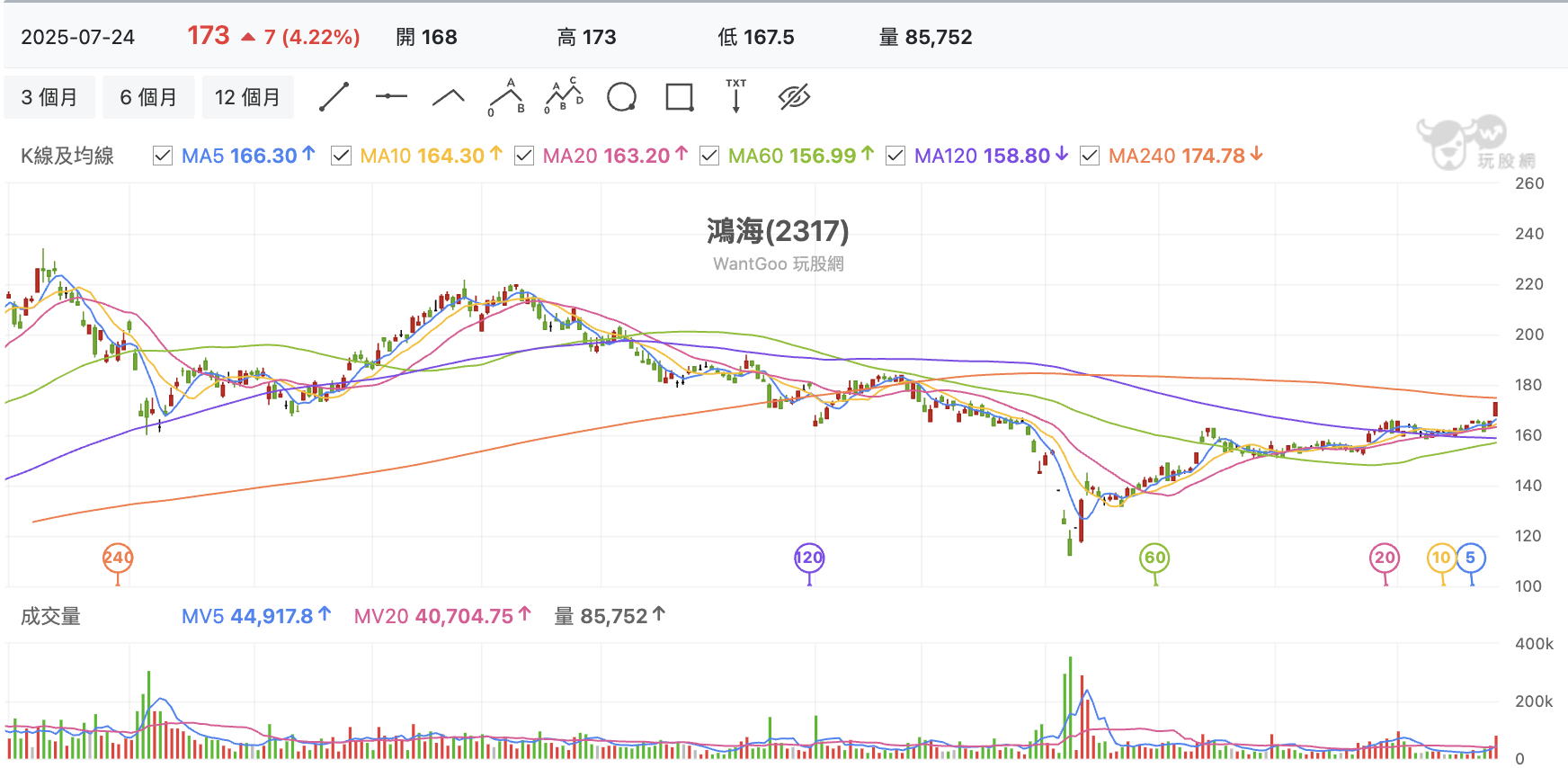Choose the rectangle drawing tool
Image resolution: width=1568 pixels, height=768 pixels.
coord(679,97)
